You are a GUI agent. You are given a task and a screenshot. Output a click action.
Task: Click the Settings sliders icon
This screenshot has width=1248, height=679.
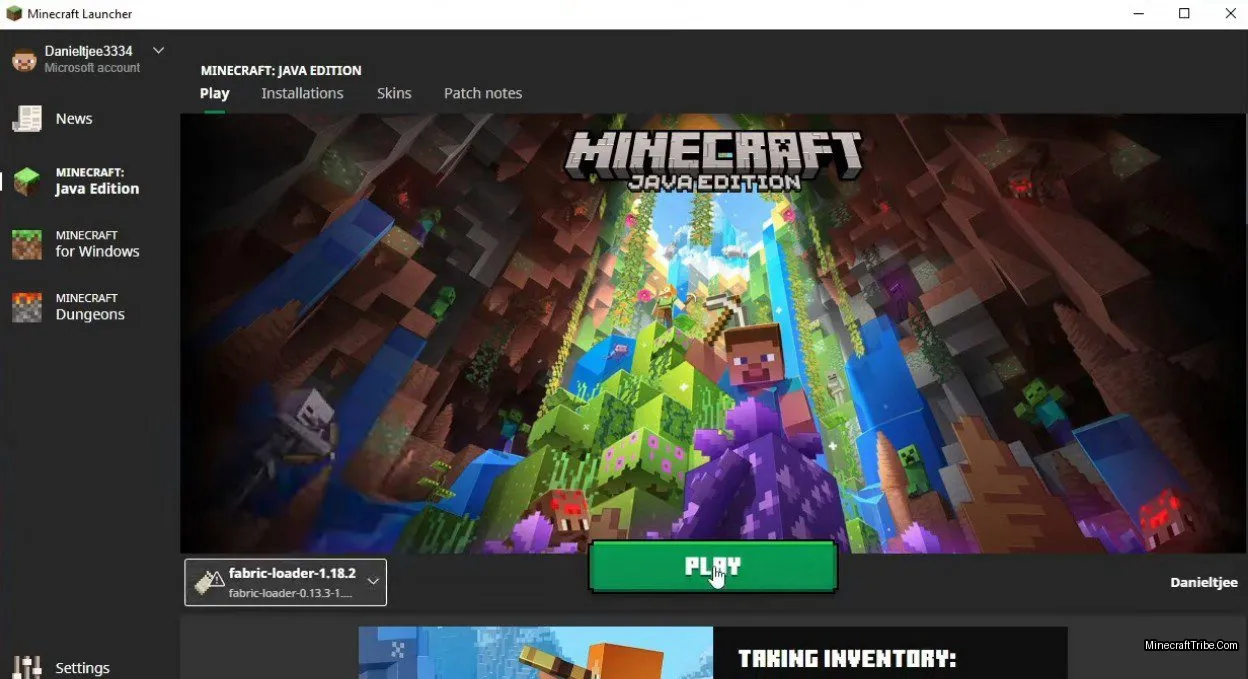27,667
